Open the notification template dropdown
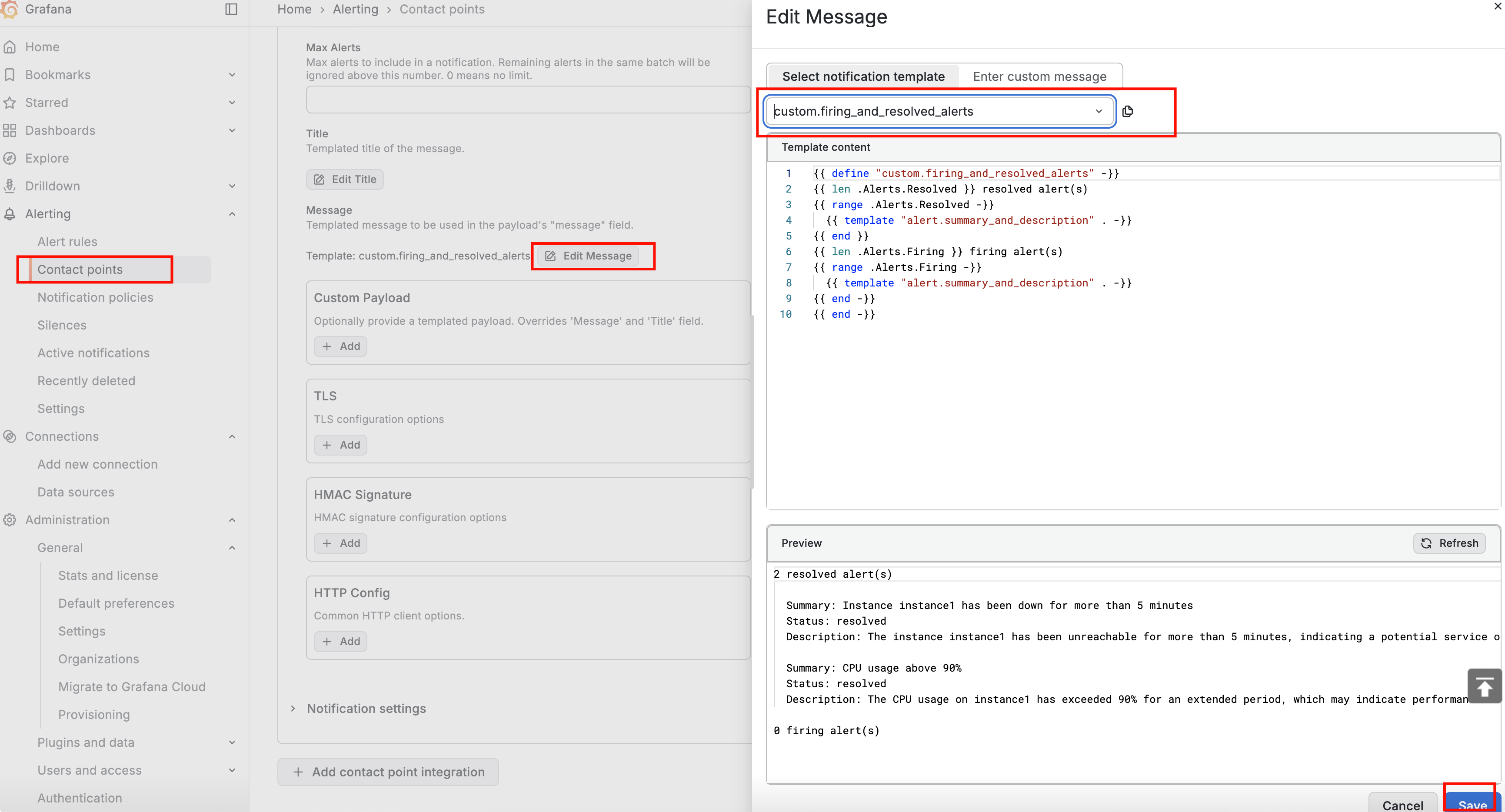The width and height of the screenshot is (1505, 812). pyautogui.click(x=1099, y=111)
